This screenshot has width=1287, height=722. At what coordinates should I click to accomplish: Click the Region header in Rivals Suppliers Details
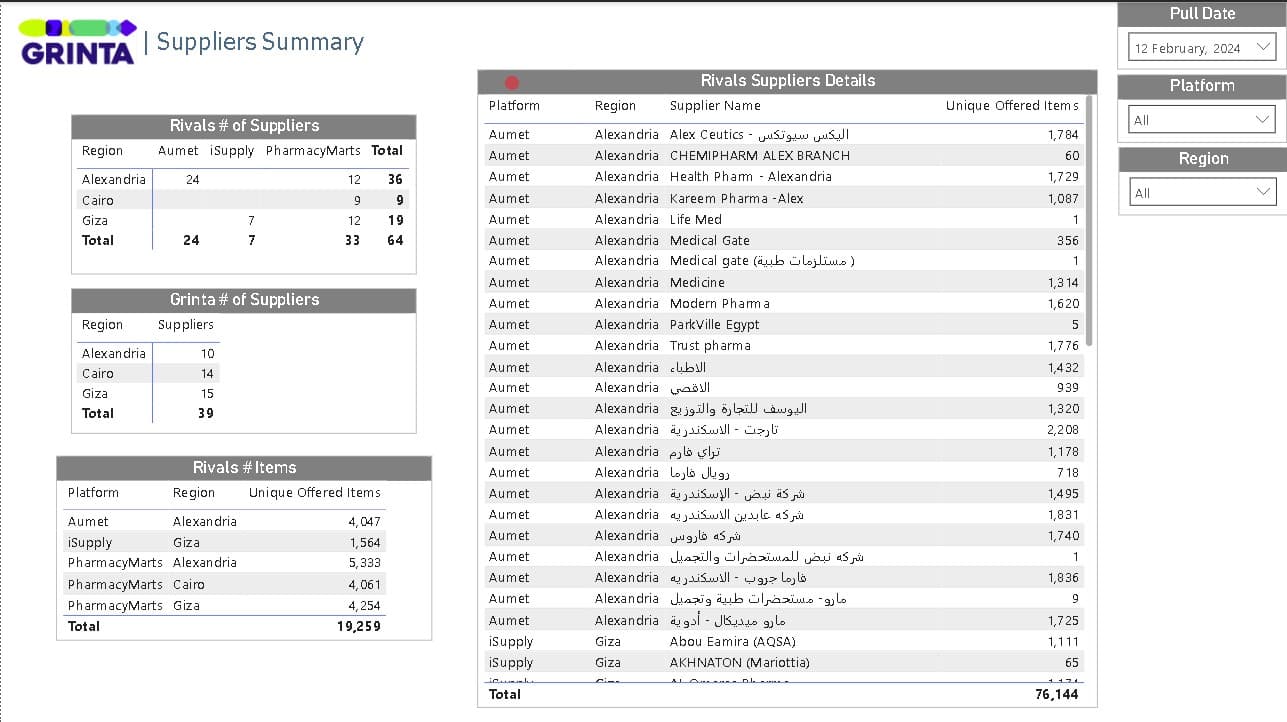pos(615,106)
